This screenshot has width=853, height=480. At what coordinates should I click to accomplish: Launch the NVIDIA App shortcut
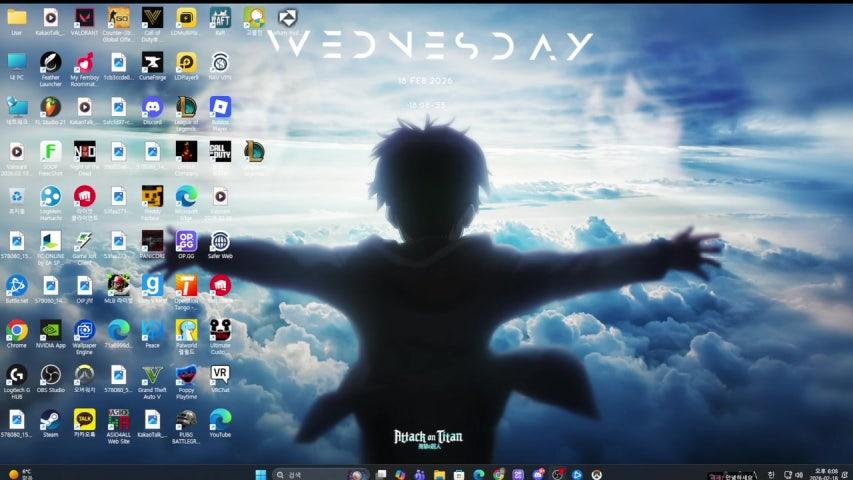pos(51,334)
